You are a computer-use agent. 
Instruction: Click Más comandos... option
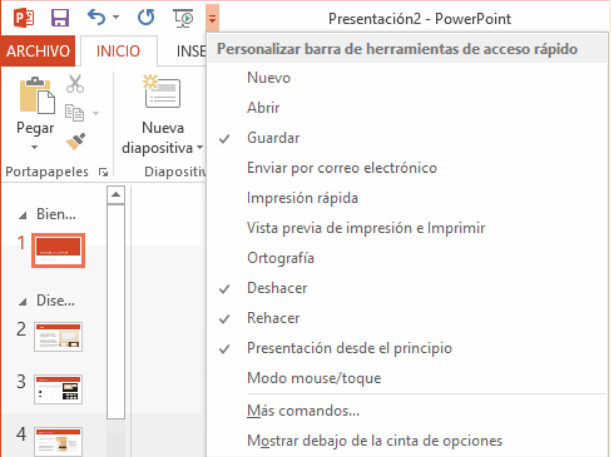coord(303,411)
